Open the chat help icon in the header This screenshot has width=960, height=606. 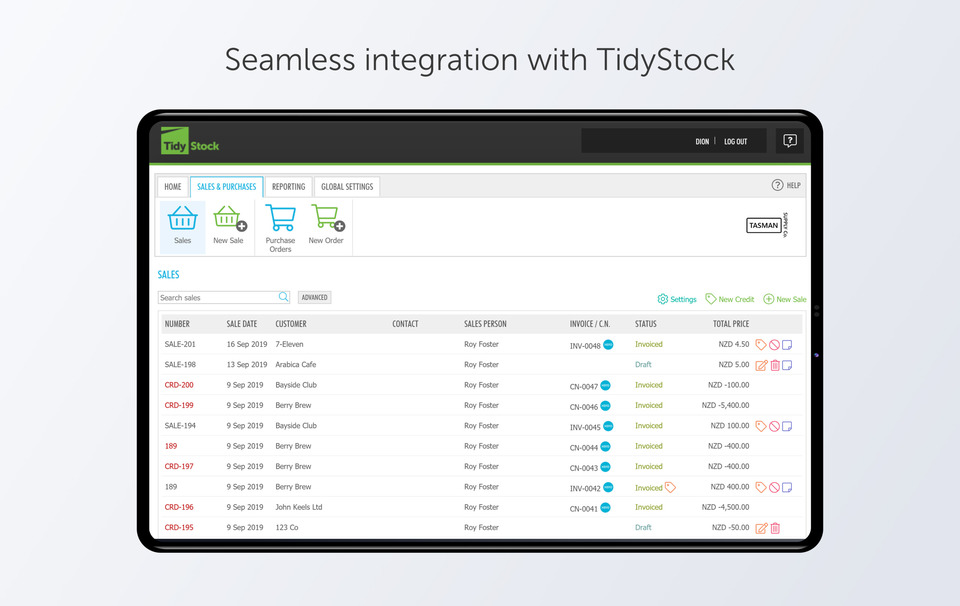tap(790, 141)
